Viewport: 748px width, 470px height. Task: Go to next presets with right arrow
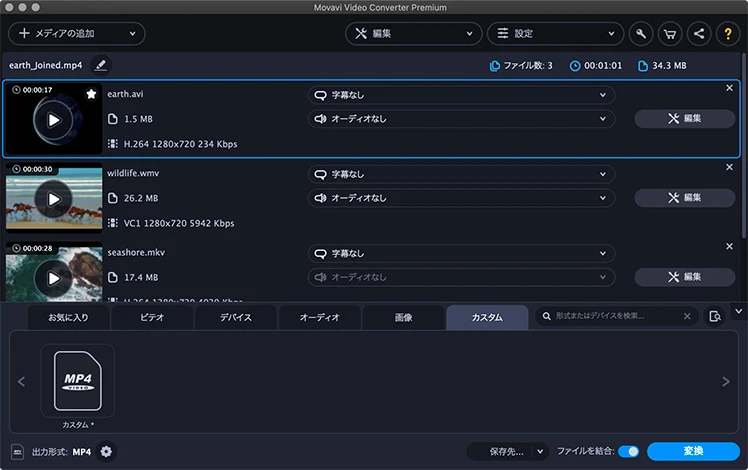pyautogui.click(x=726, y=382)
